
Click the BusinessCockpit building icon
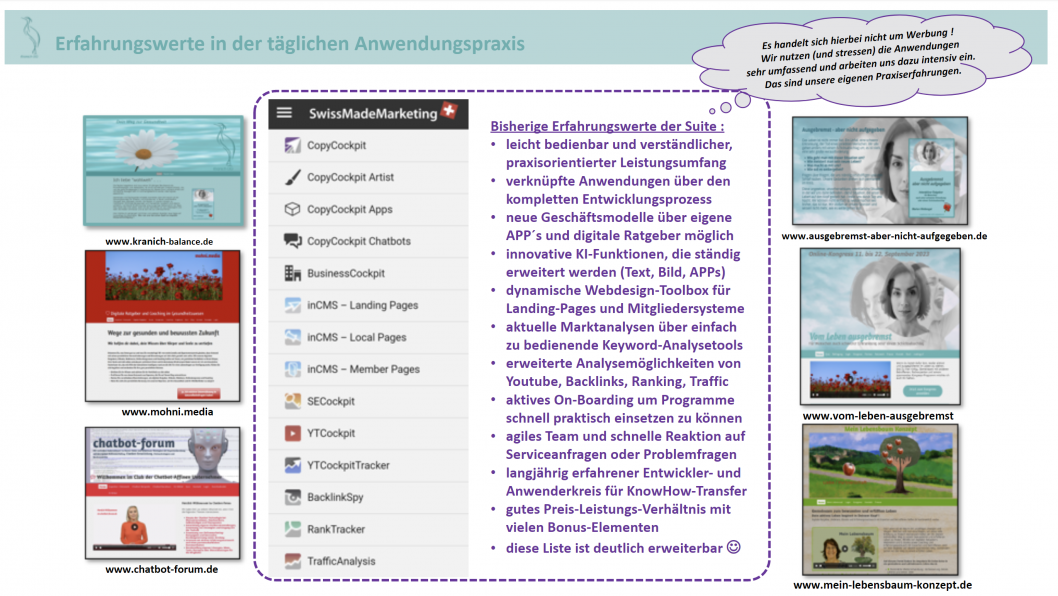(292, 273)
